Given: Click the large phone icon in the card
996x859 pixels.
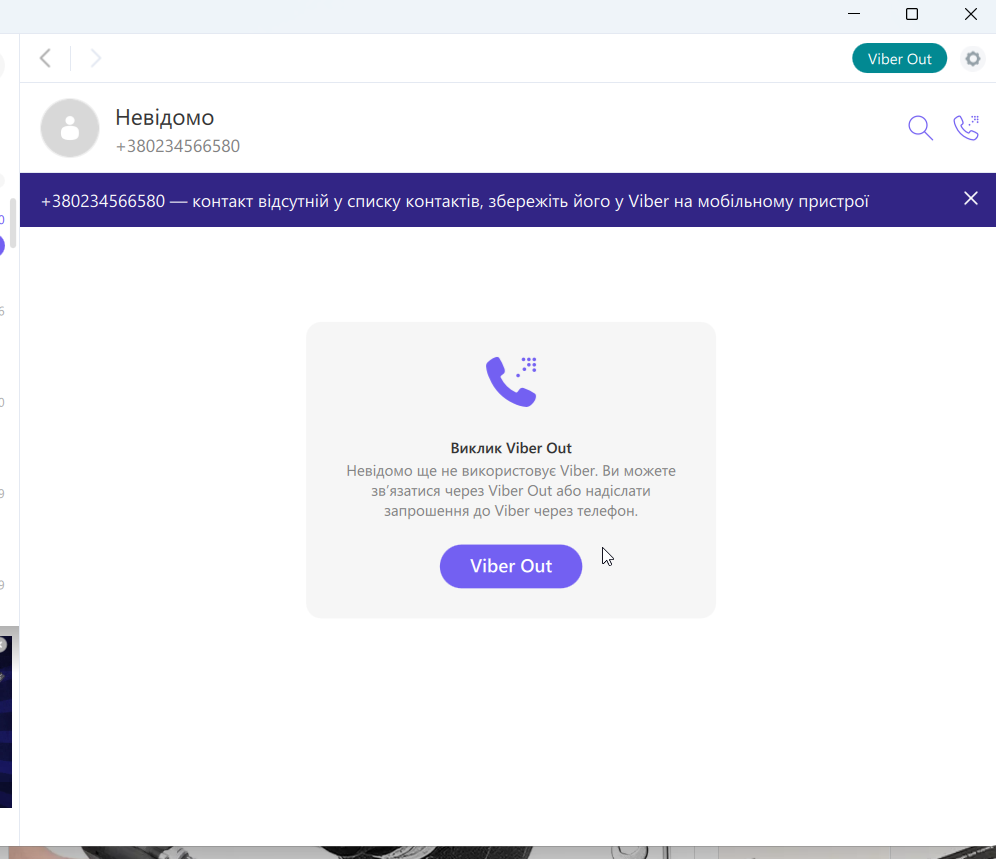Looking at the screenshot, I should pyautogui.click(x=511, y=381).
